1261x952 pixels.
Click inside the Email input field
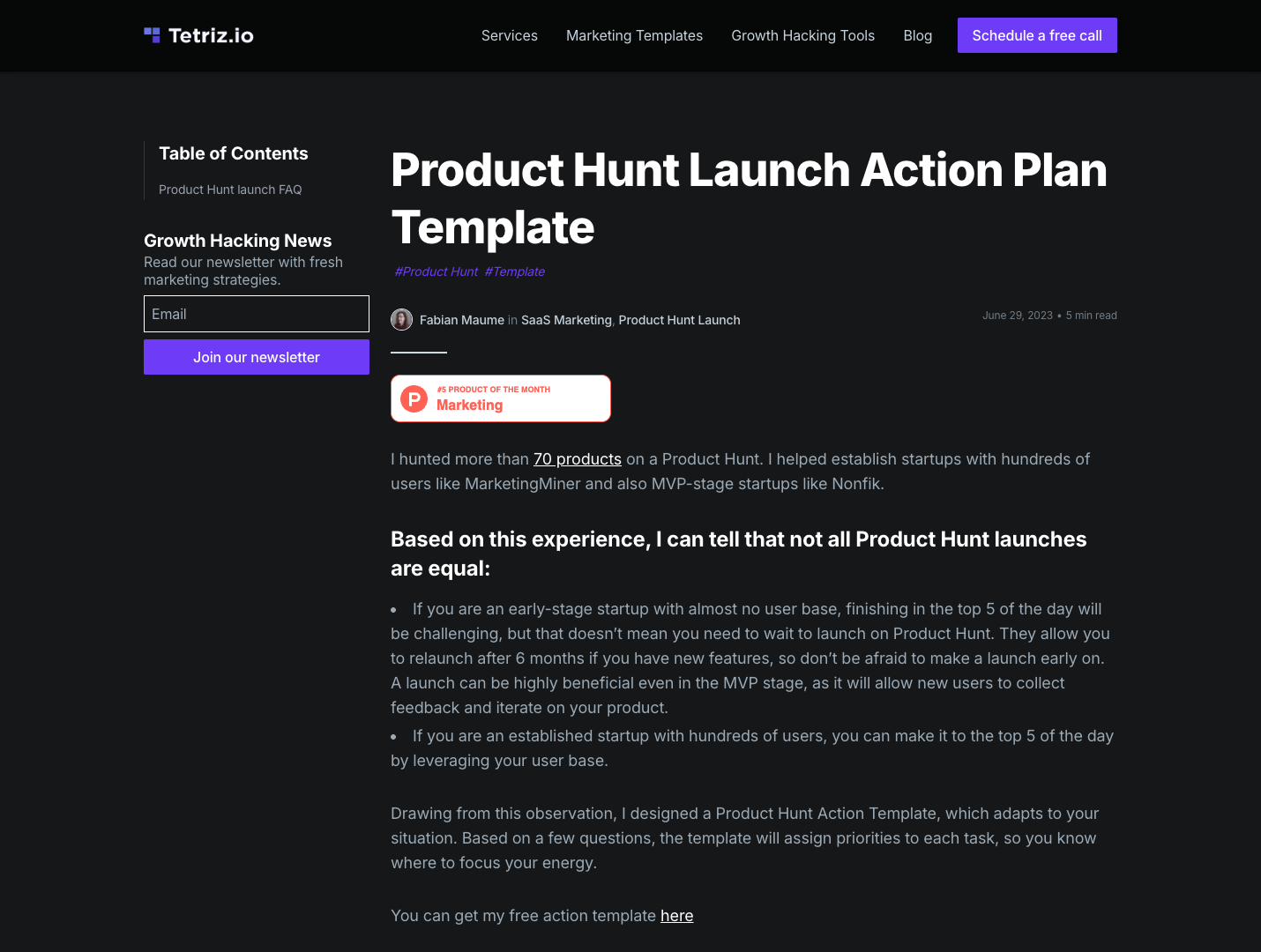coord(256,314)
